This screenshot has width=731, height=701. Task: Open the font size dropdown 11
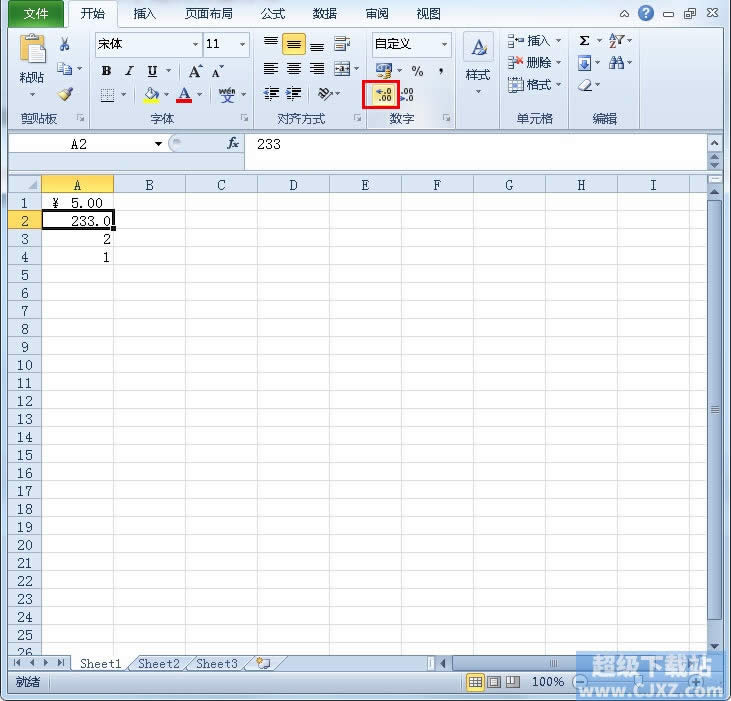(242, 44)
